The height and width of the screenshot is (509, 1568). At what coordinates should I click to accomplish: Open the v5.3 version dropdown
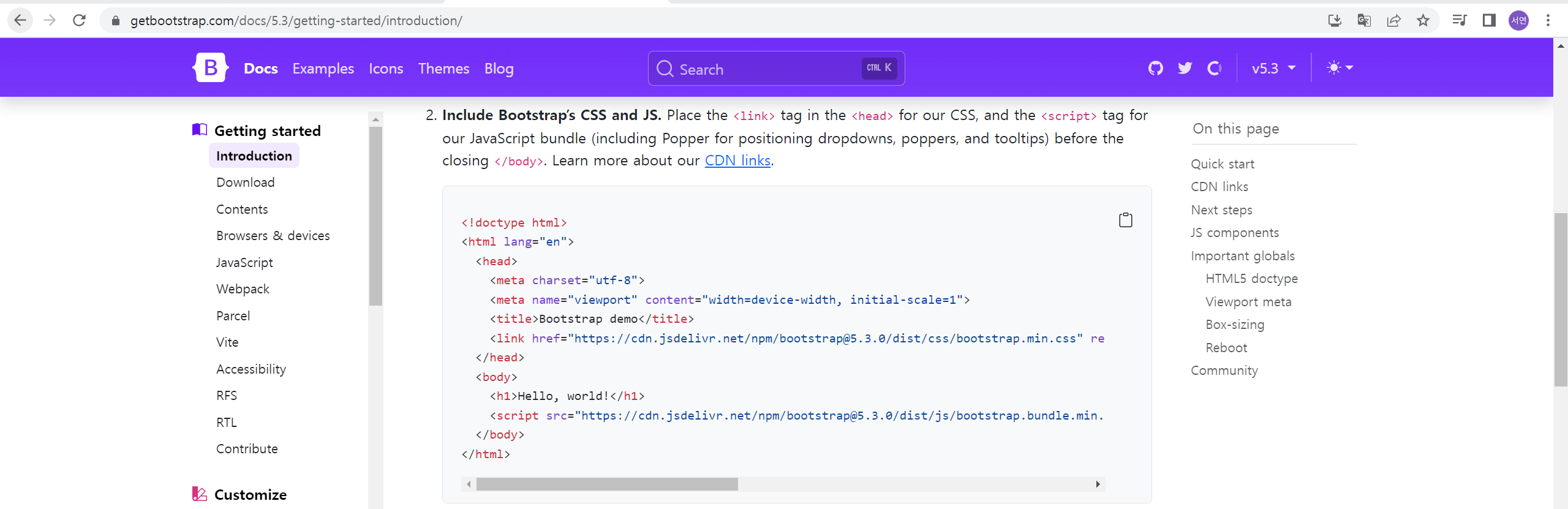click(1273, 69)
